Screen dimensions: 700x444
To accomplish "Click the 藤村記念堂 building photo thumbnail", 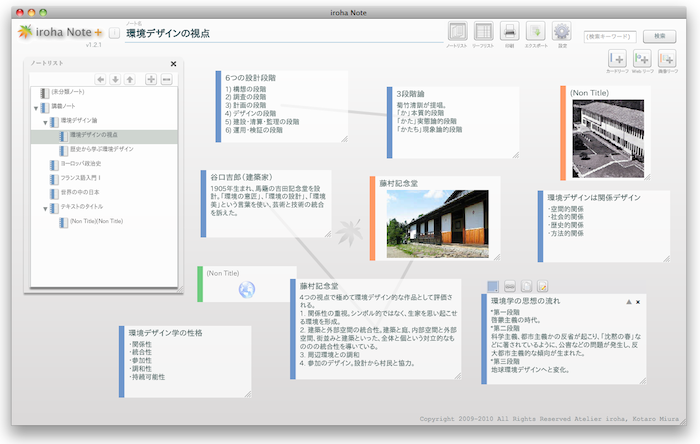I will pyautogui.click(x=437, y=224).
